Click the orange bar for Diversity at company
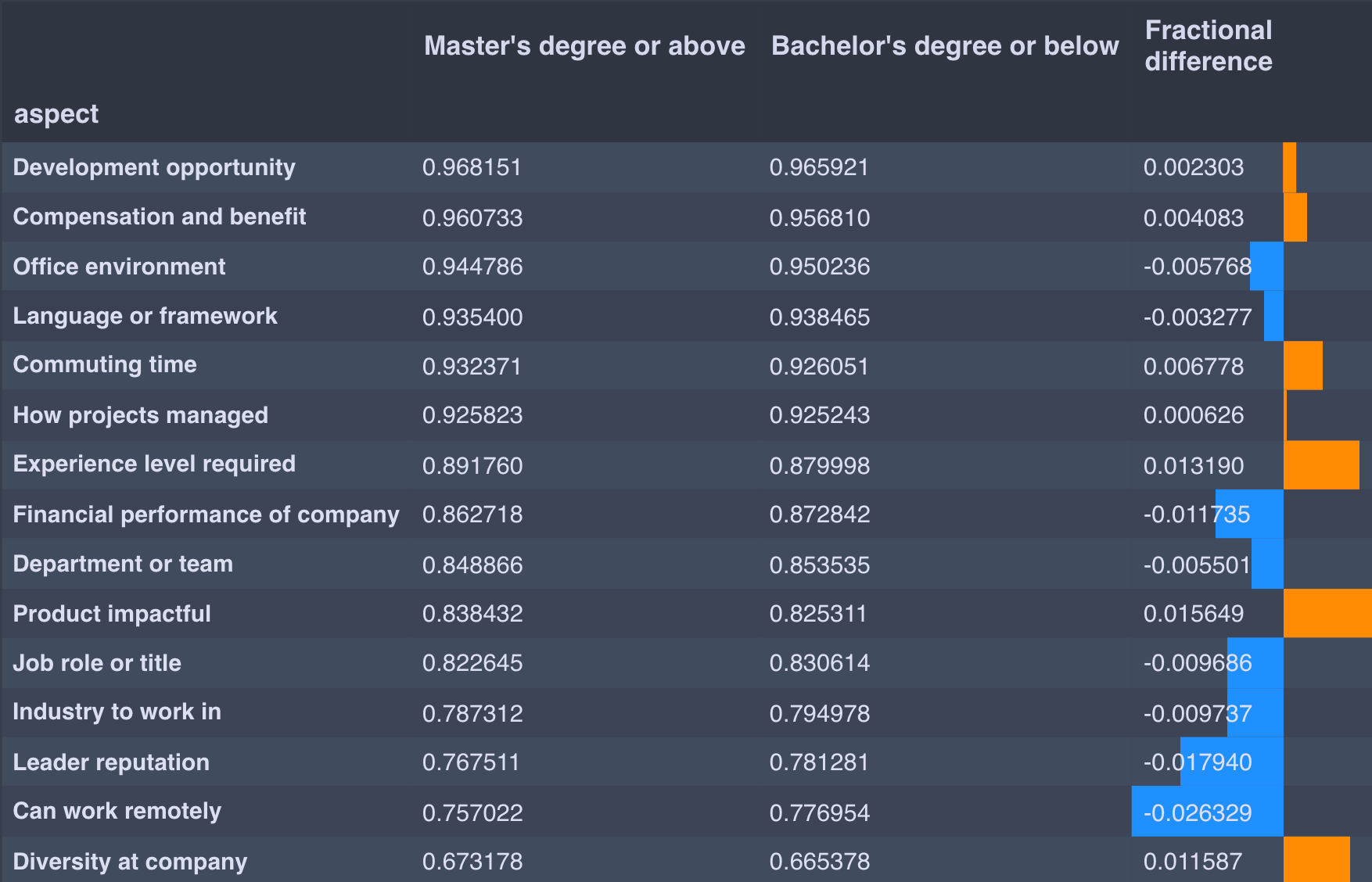The height and width of the screenshot is (882, 1372). [1316, 859]
